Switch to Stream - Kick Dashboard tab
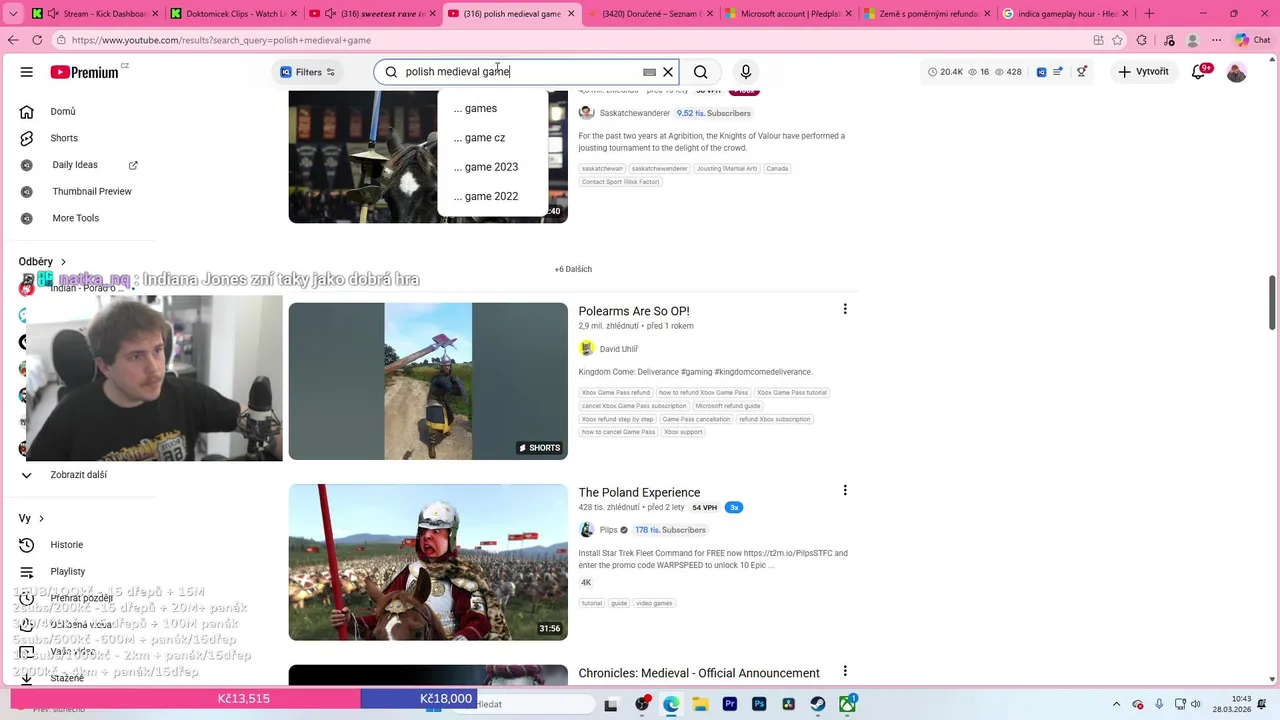 (97, 14)
